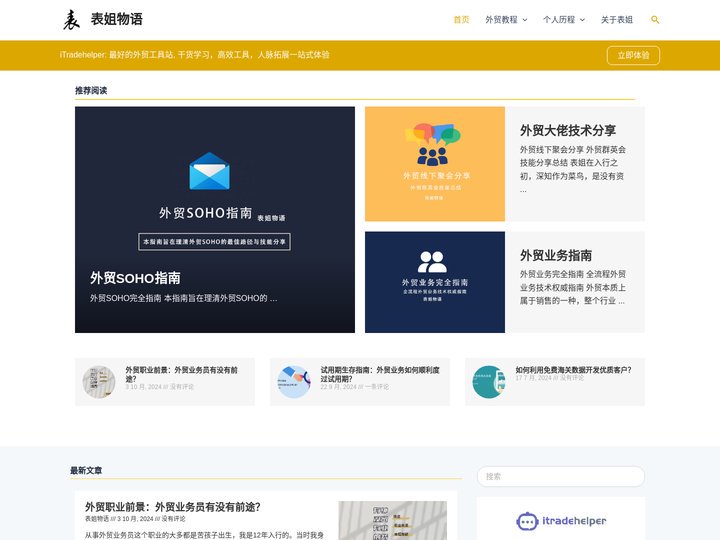Click 外贸线下聚会分享 excerpt text
Image resolution: width=720 pixels, height=540 pixels.
pos(573,169)
